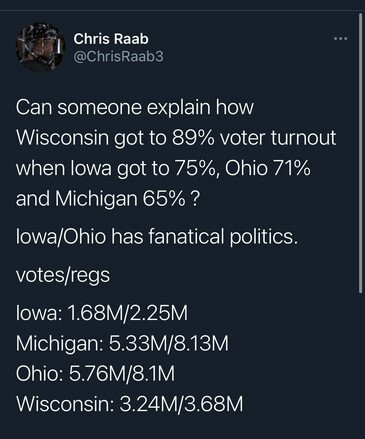Click the "votes/regs" label
The height and width of the screenshot is (439, 365).
63,276
